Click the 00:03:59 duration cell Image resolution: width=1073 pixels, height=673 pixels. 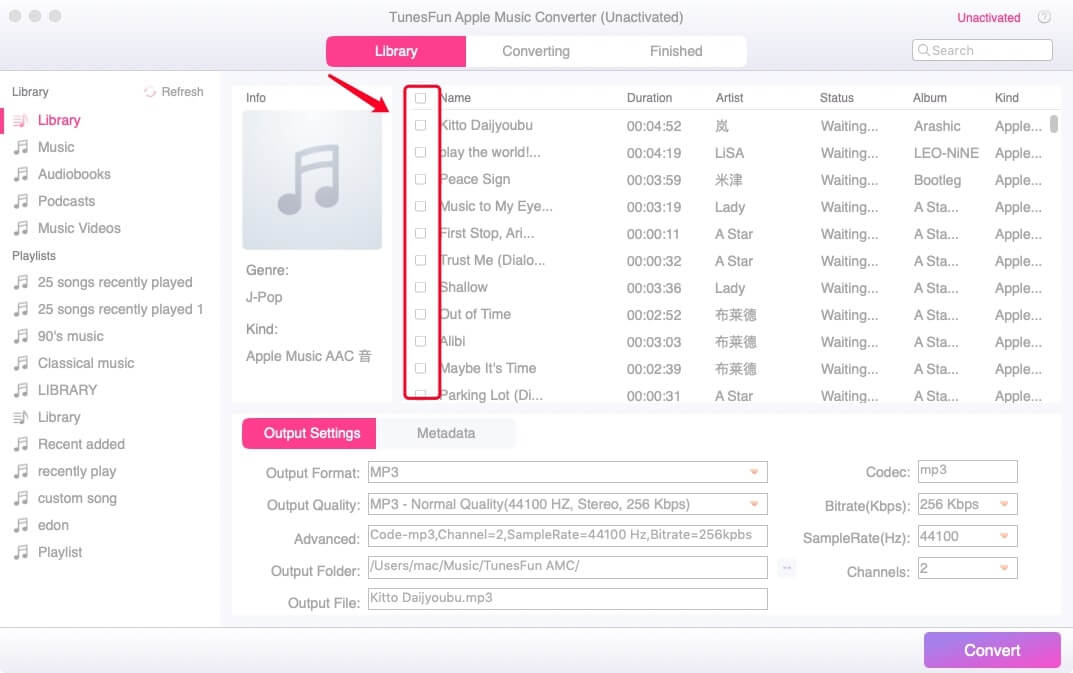pos(654,180)
